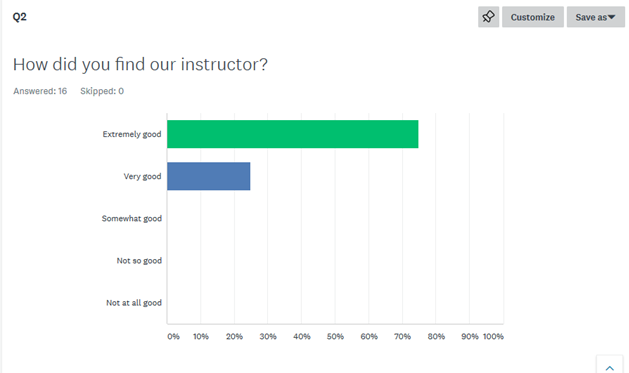Select the Extremely good label

pos(132,134)
